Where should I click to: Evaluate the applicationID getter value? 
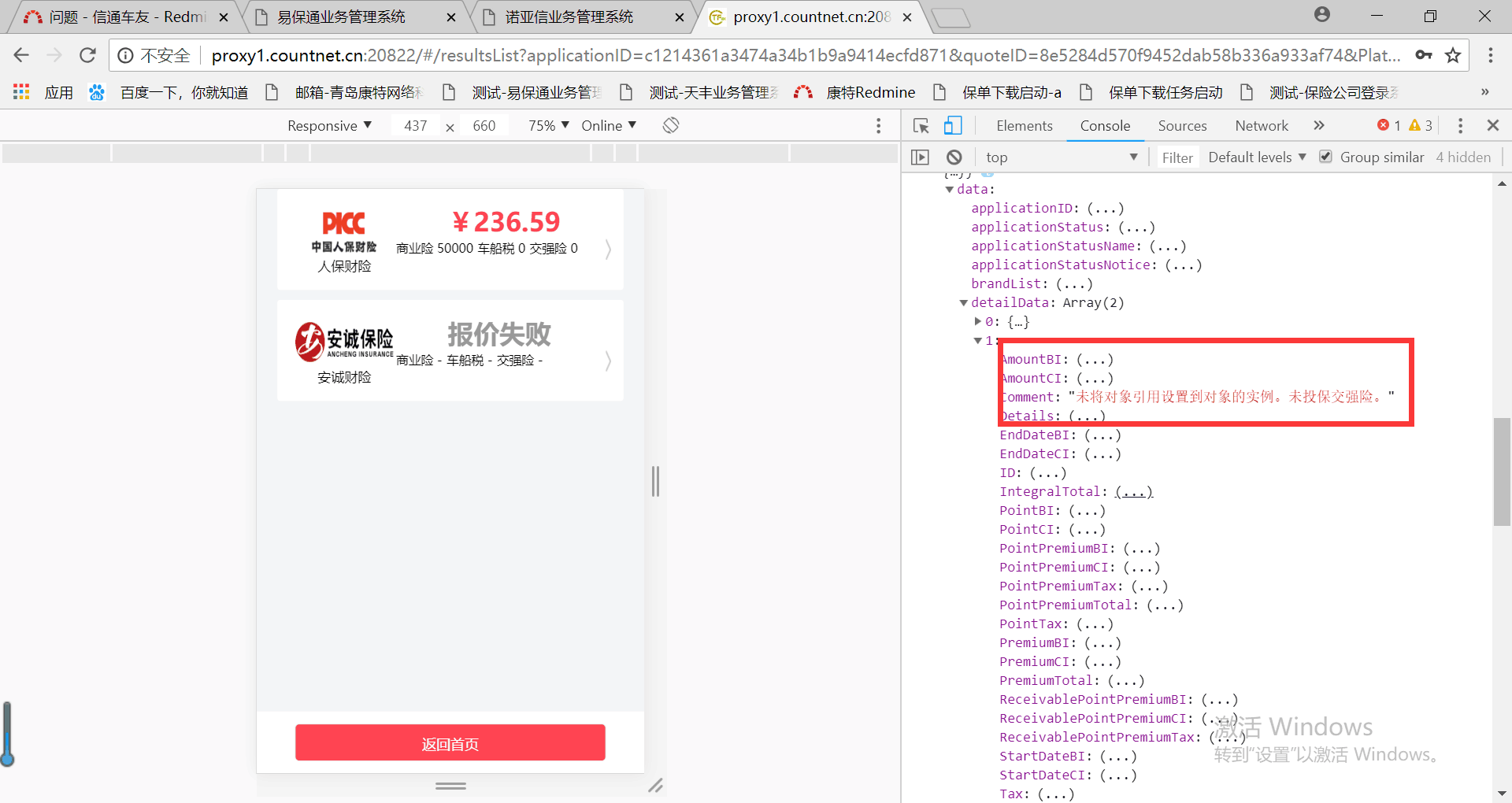(1106, 209)
